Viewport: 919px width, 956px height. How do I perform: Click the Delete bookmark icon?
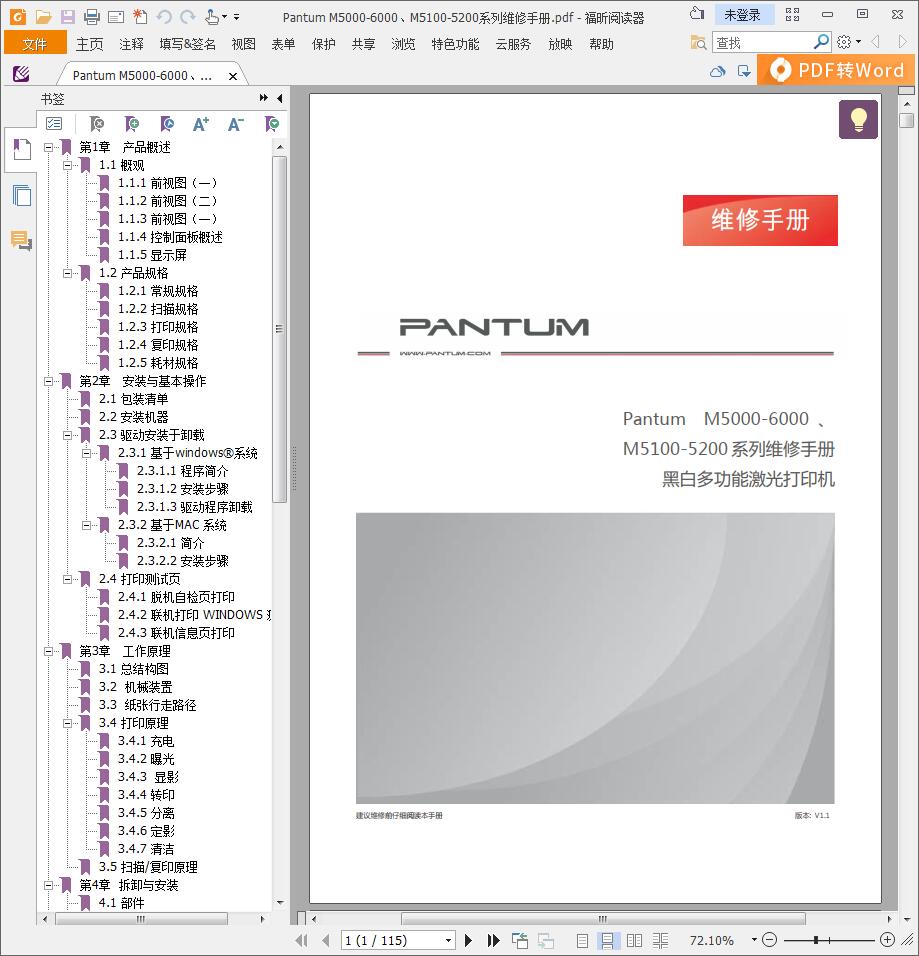point(96,124)
